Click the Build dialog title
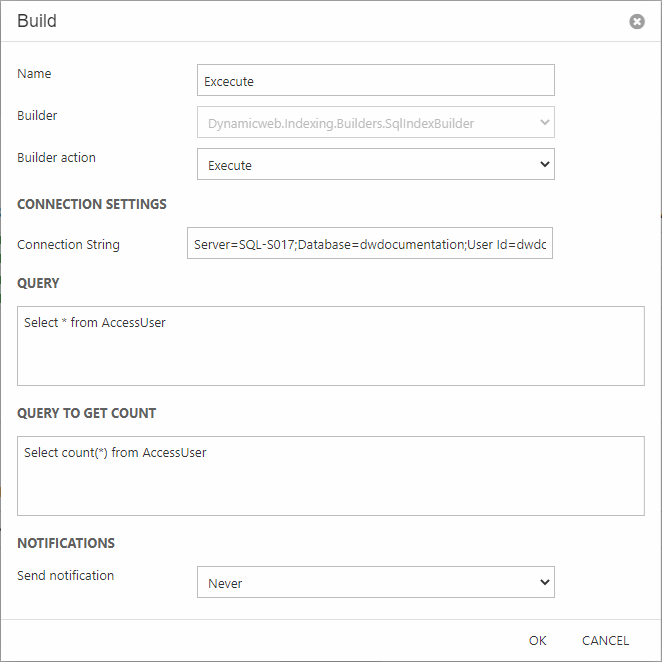The height and width of the screenshot is (662, 662). pos(37,21)
